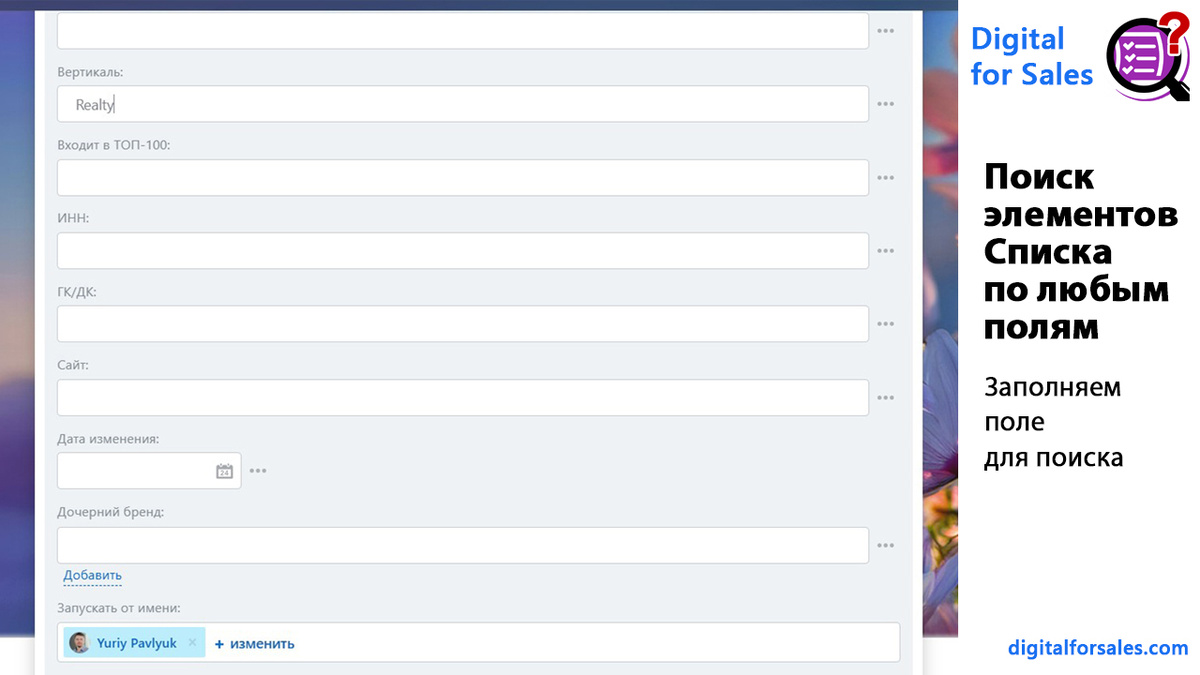
Task: Open options dots beside Сайт field
Action: [885, 398]
